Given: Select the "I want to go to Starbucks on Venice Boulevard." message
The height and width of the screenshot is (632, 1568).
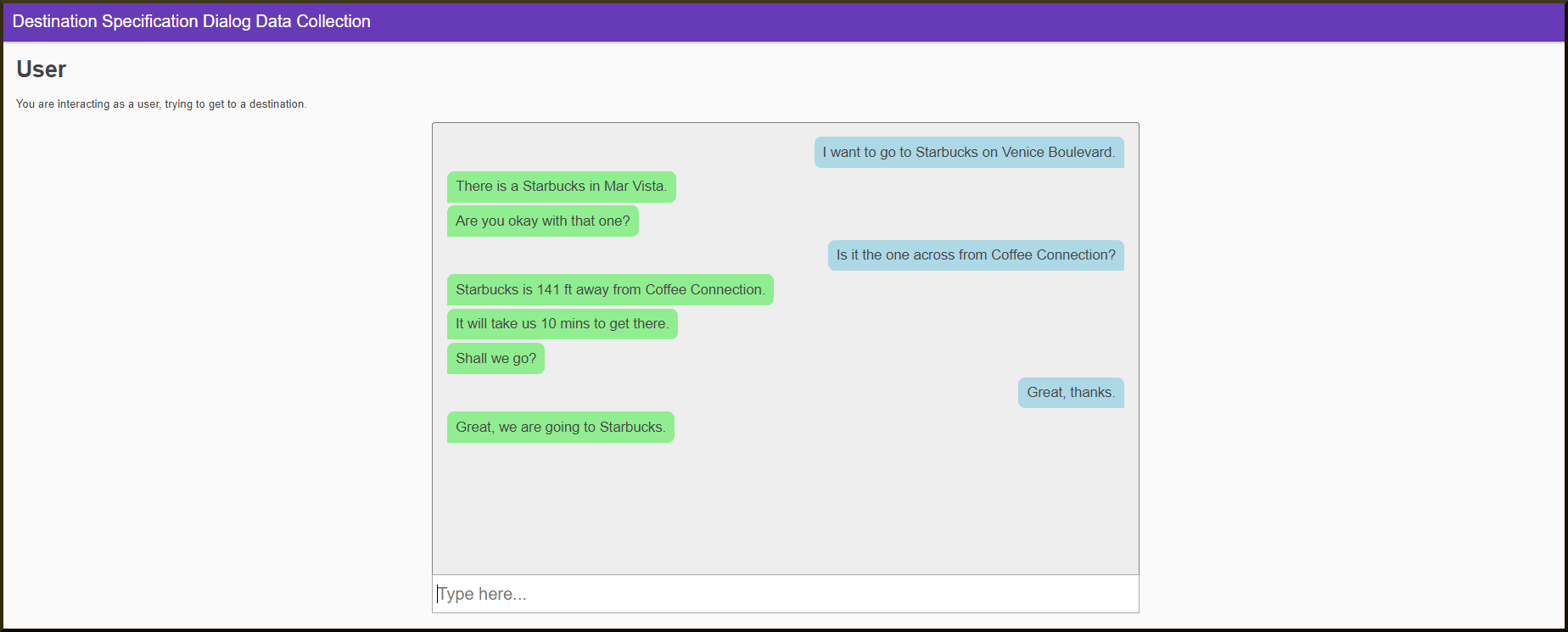Looking at the screenshot, I should pos(969,153).
